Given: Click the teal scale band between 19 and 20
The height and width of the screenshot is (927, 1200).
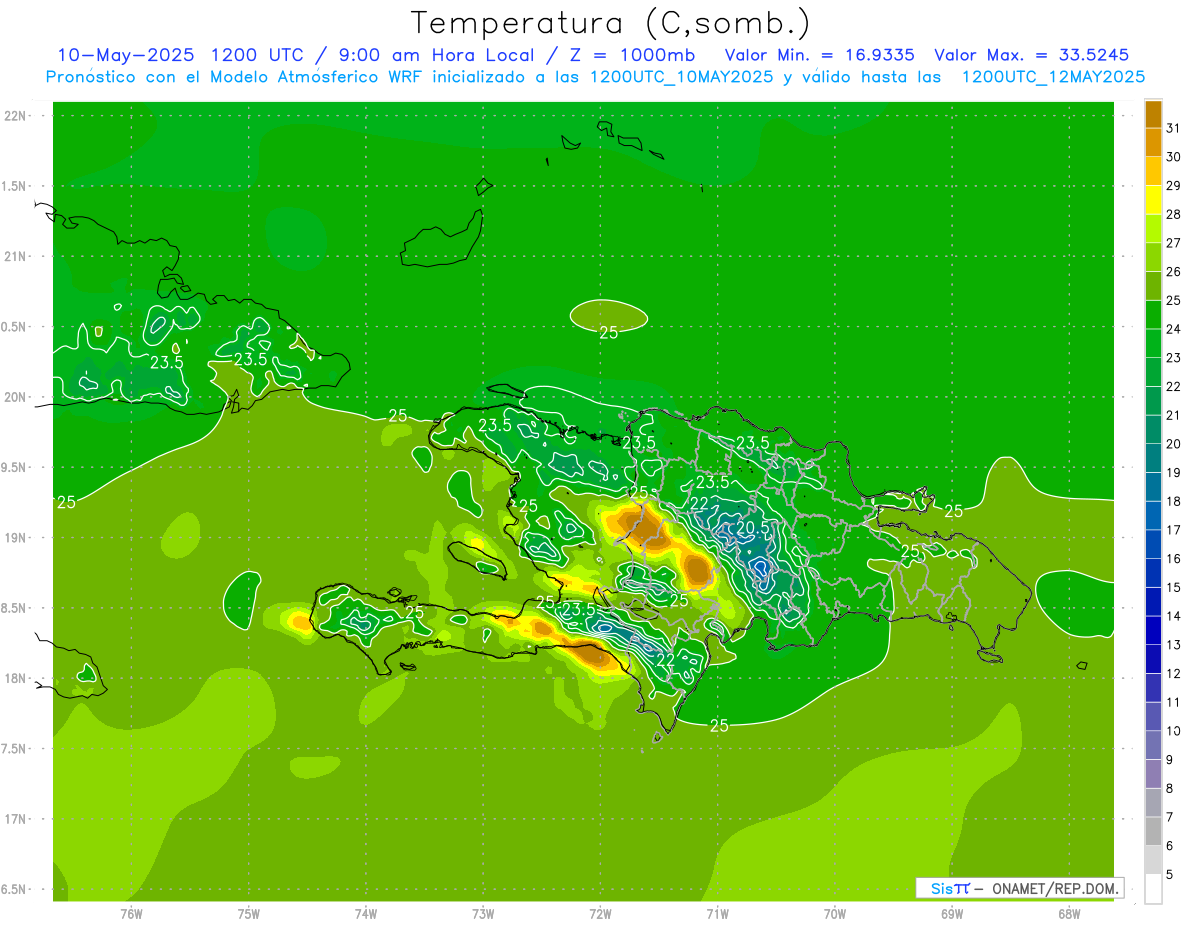Looking at the screenshot, I should [1153, 458].
